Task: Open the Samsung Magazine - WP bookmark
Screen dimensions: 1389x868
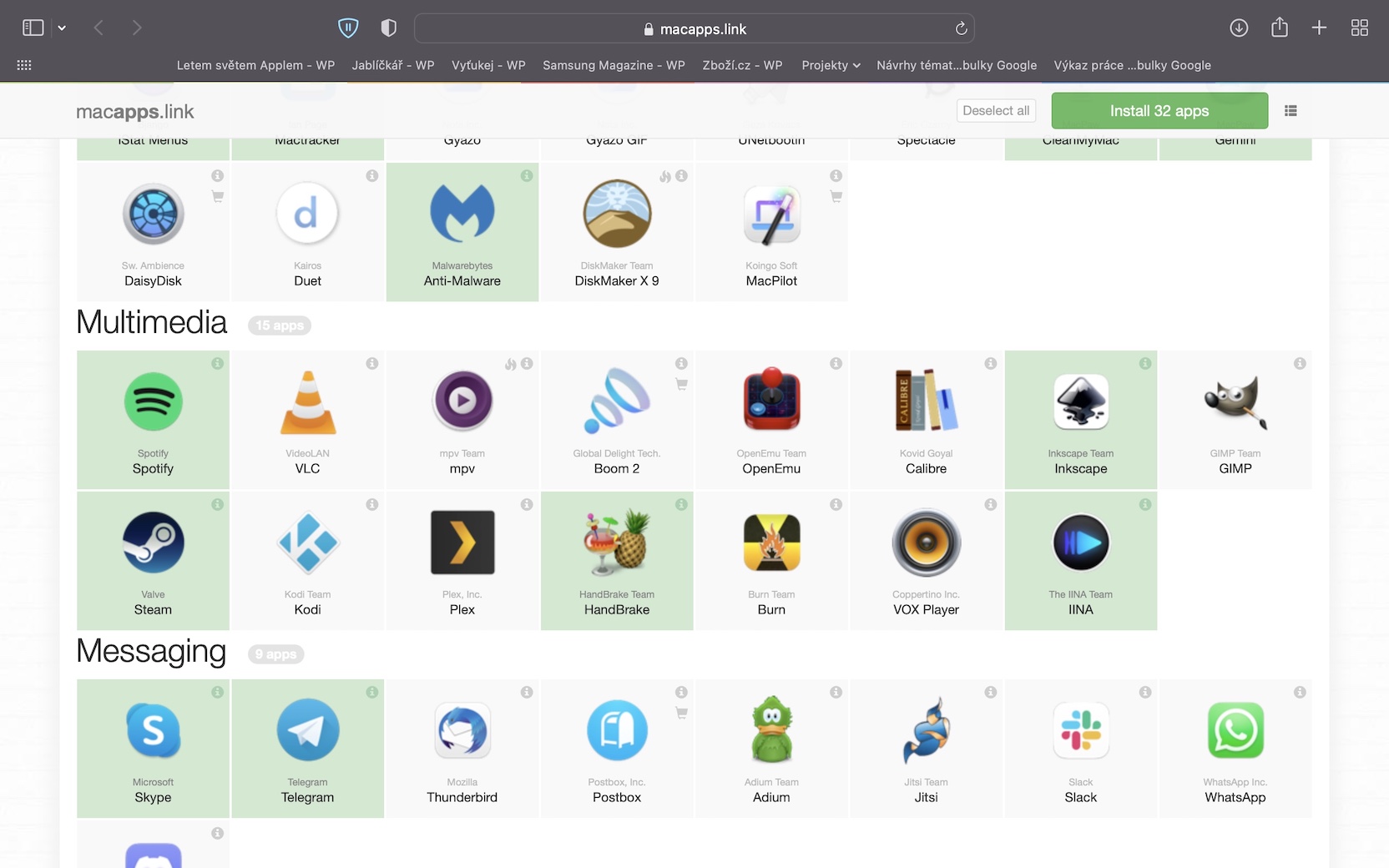Action: pos(614,65)
